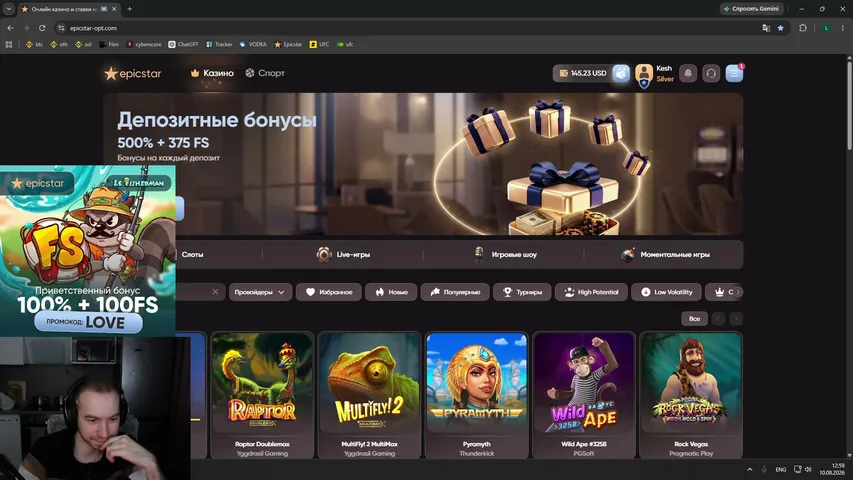
Task: Open the browser extensions puzzle icon
Action: [x=803, y=28]
